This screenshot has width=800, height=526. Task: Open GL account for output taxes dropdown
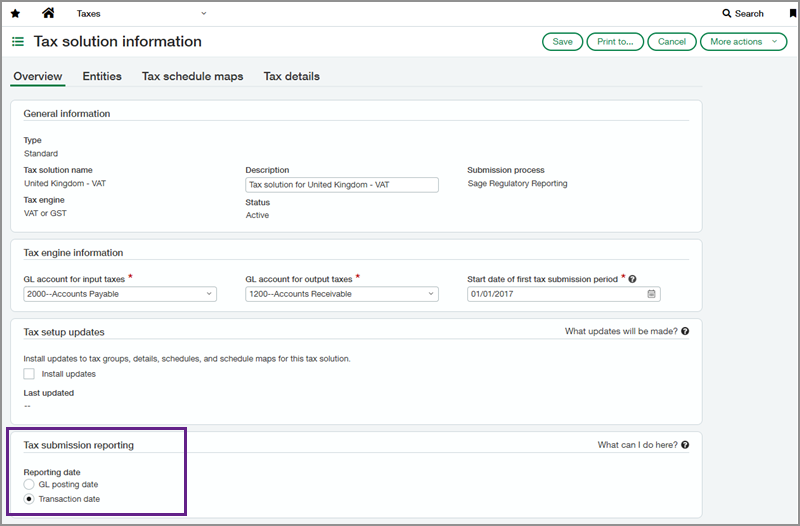coord(342,294)
